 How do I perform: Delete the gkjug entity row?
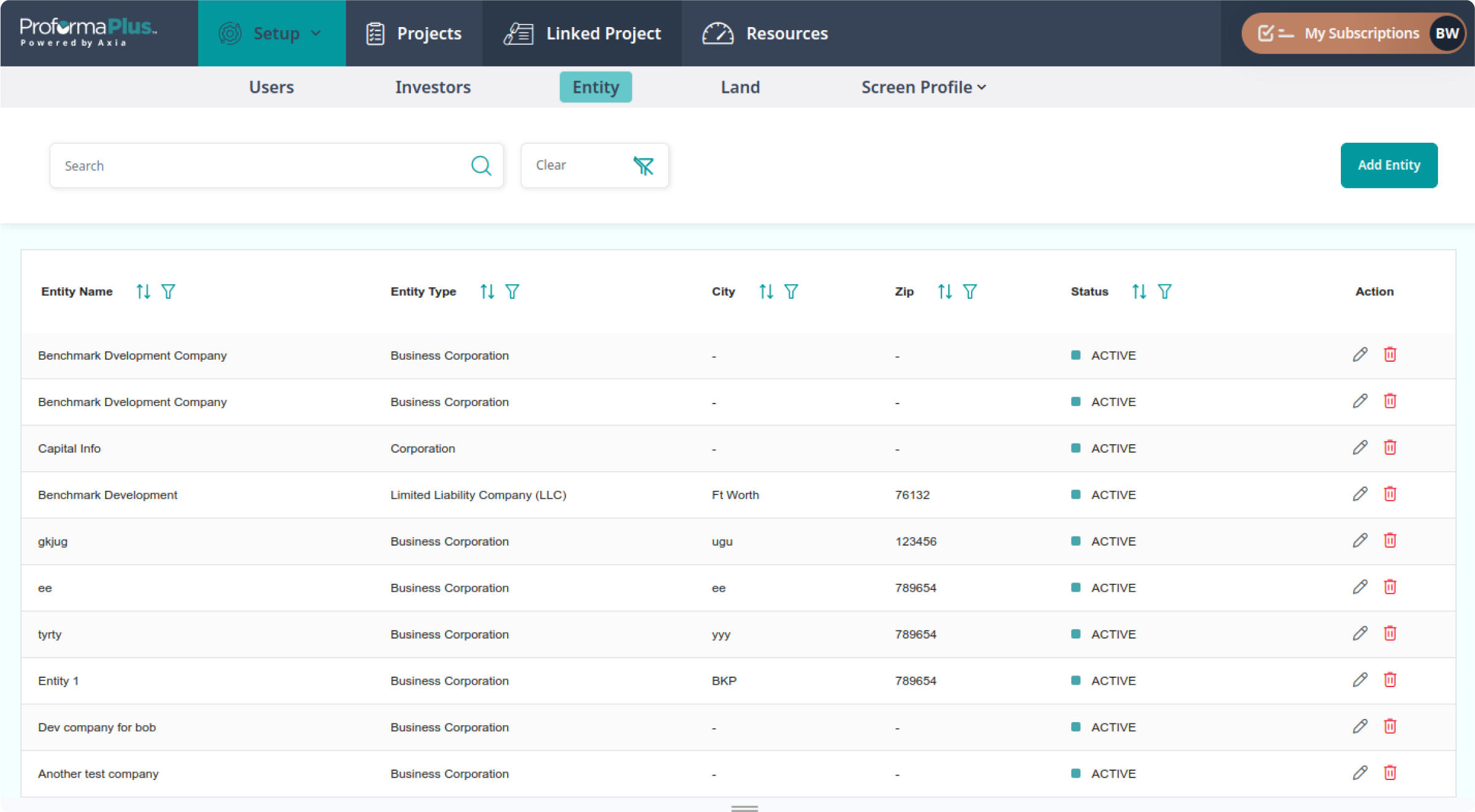(x=1389, y=541)
